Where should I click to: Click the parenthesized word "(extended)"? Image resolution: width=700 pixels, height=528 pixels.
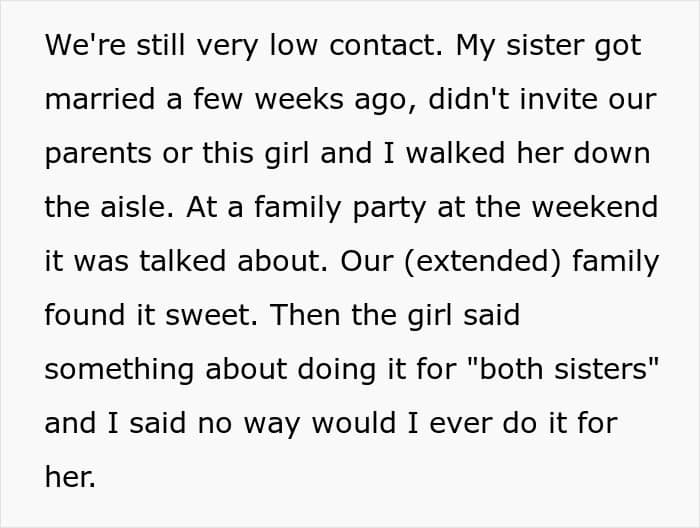click(482, 262)
